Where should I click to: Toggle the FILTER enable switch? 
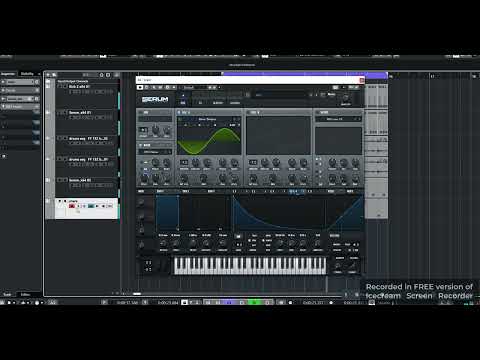coord(318,113)
